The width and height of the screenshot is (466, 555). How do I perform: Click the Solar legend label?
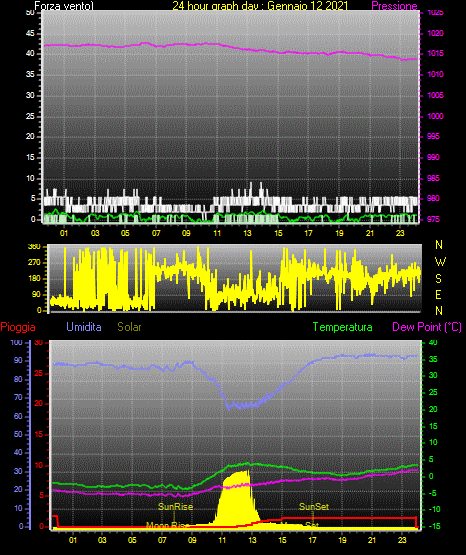click(129, 327)
